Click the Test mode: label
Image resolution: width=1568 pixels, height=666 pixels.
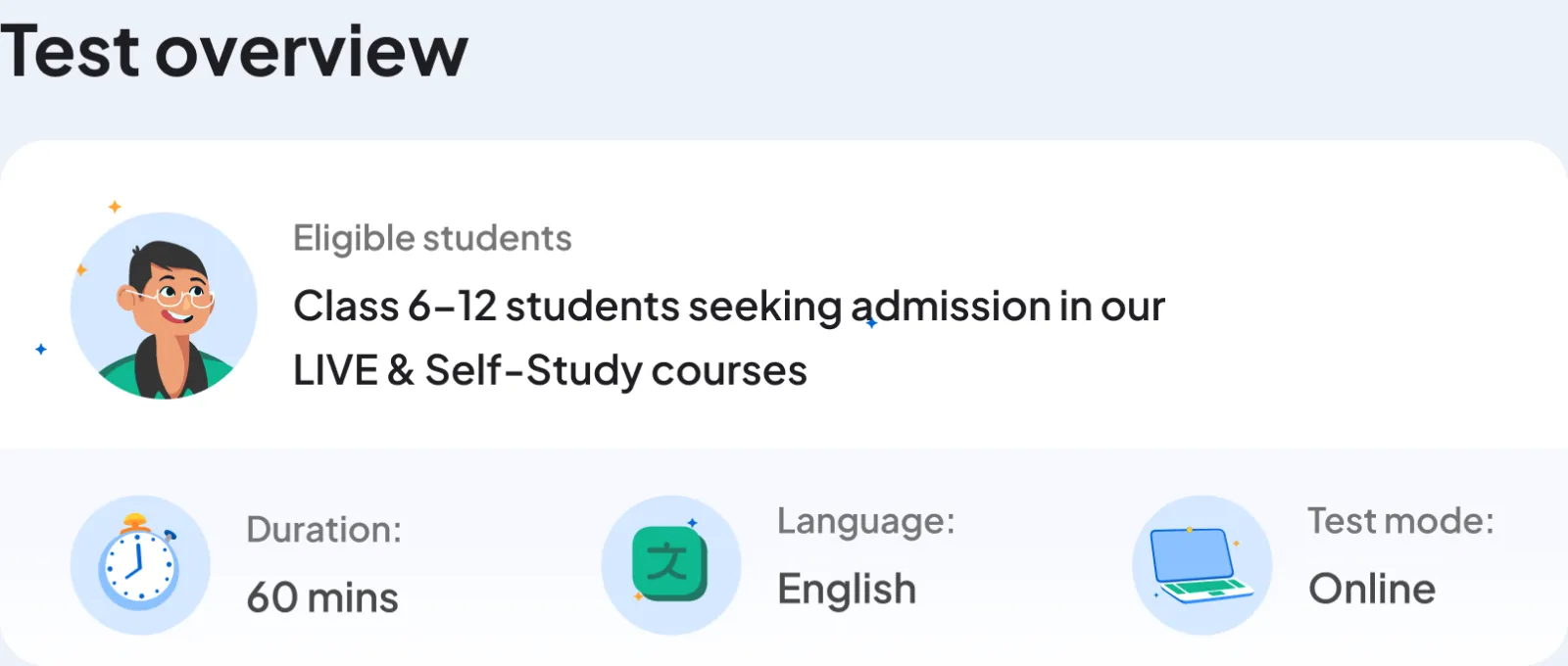point(1400,521)
